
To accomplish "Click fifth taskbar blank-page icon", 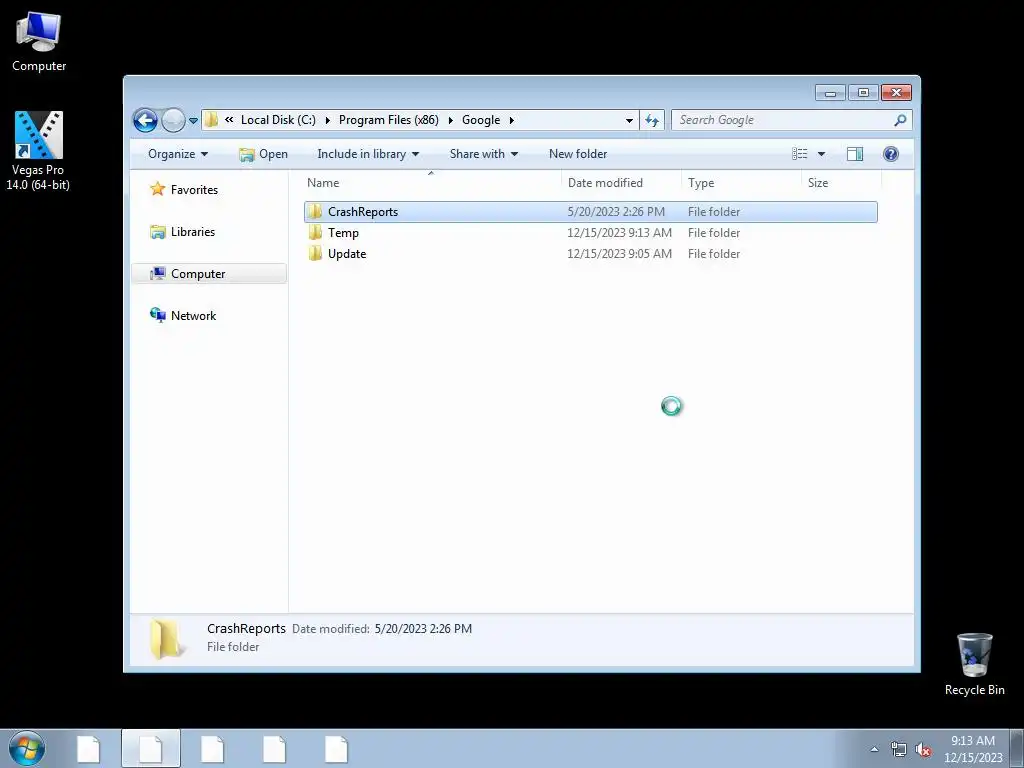I will point(336,749).
